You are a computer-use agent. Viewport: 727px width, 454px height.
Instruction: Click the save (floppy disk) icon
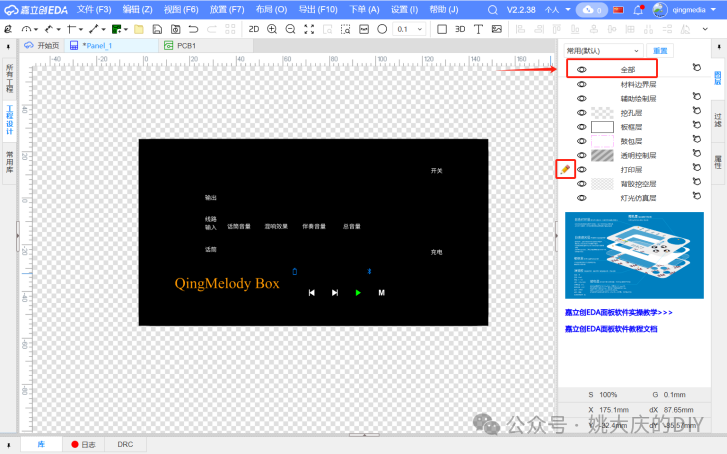[157, 29]
